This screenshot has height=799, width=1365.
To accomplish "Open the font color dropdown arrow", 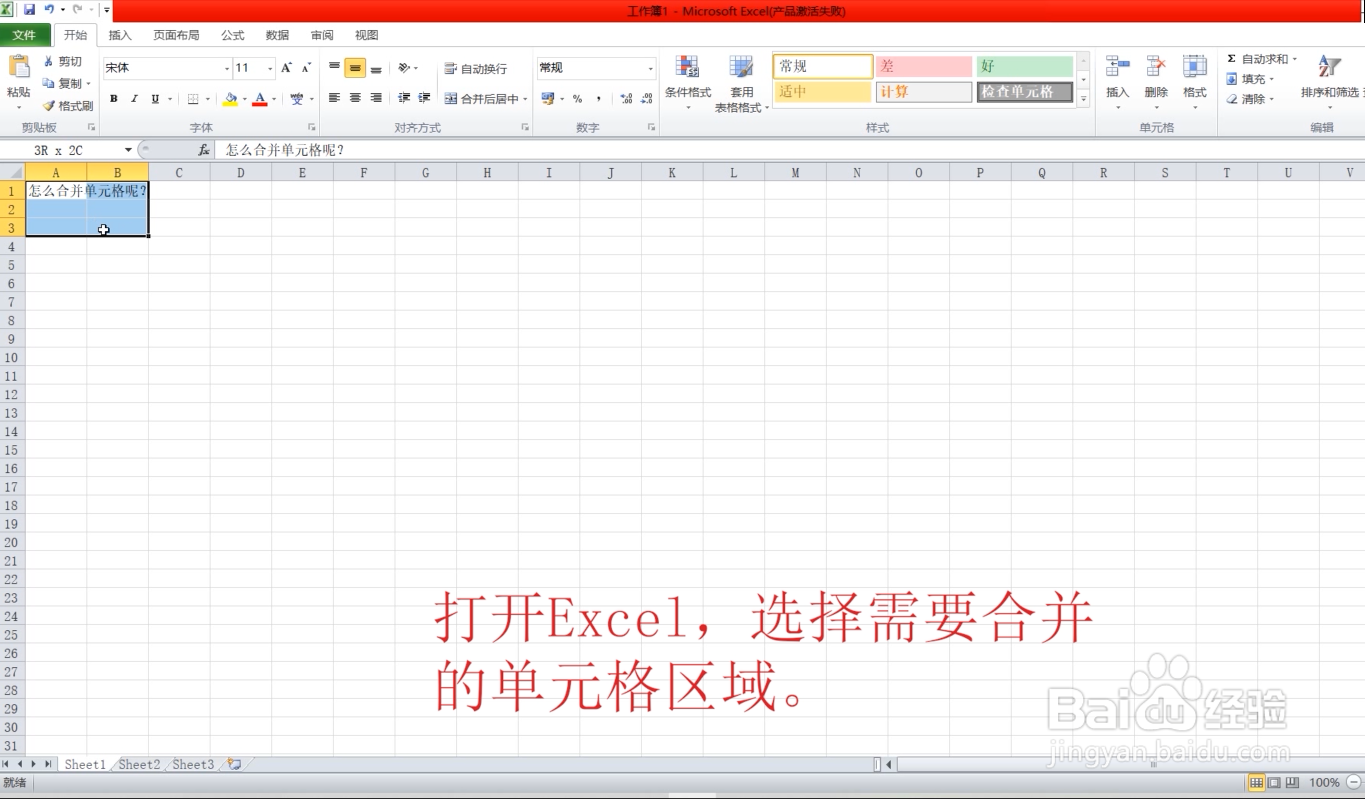I will coord(273,99).
